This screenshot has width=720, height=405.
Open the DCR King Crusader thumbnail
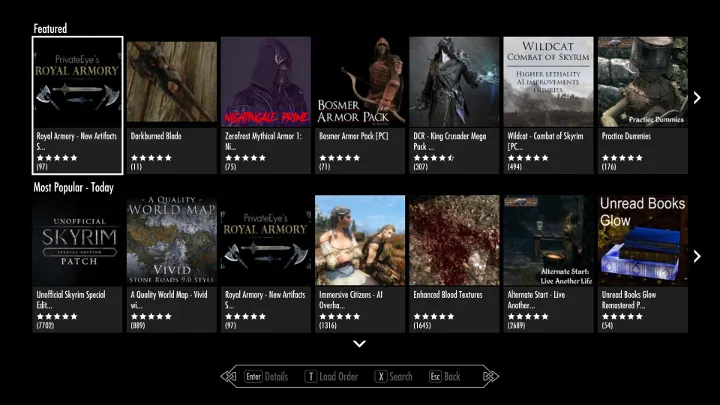(454, 82)
